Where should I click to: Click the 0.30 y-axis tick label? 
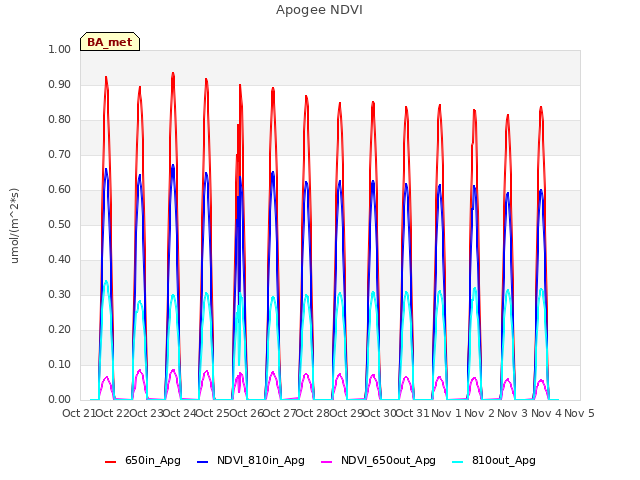click(60, 295)
